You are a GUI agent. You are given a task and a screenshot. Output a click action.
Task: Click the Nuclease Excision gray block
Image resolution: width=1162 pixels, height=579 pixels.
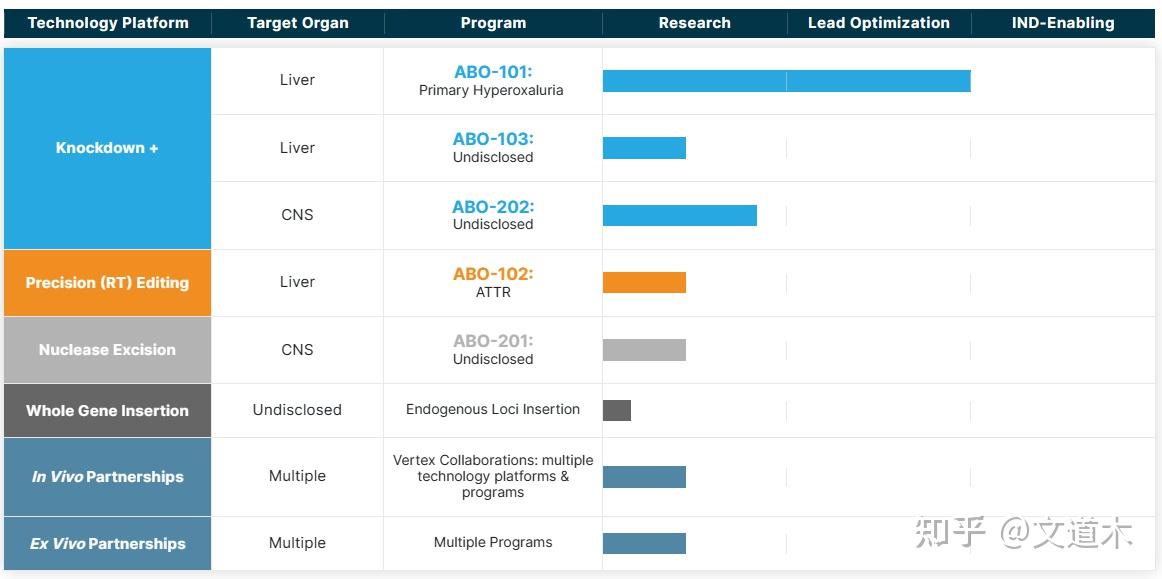pyautogui.click(x=107, y=350)
